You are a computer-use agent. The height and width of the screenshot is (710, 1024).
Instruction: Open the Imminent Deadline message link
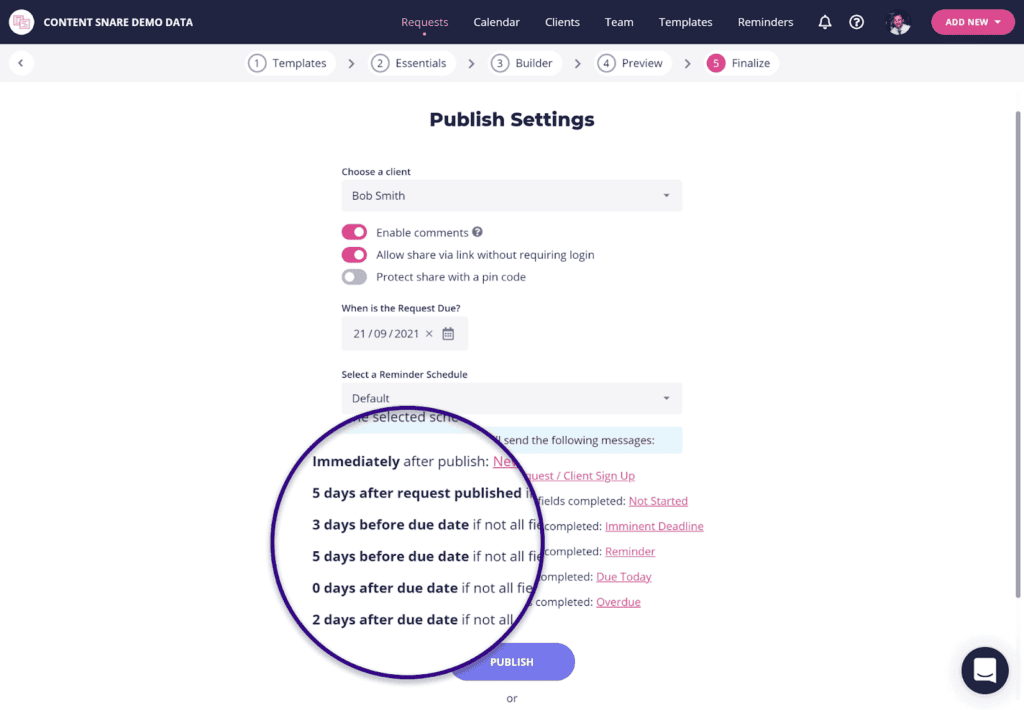(654, 526)
